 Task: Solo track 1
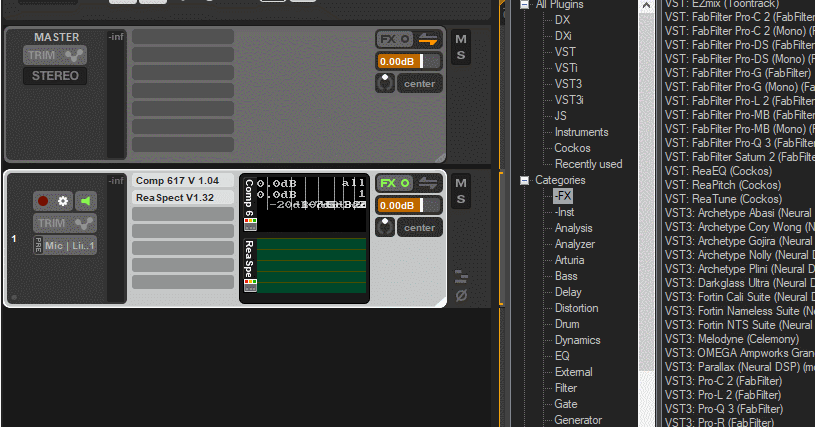pyautogui.click(x=461, y=199)
